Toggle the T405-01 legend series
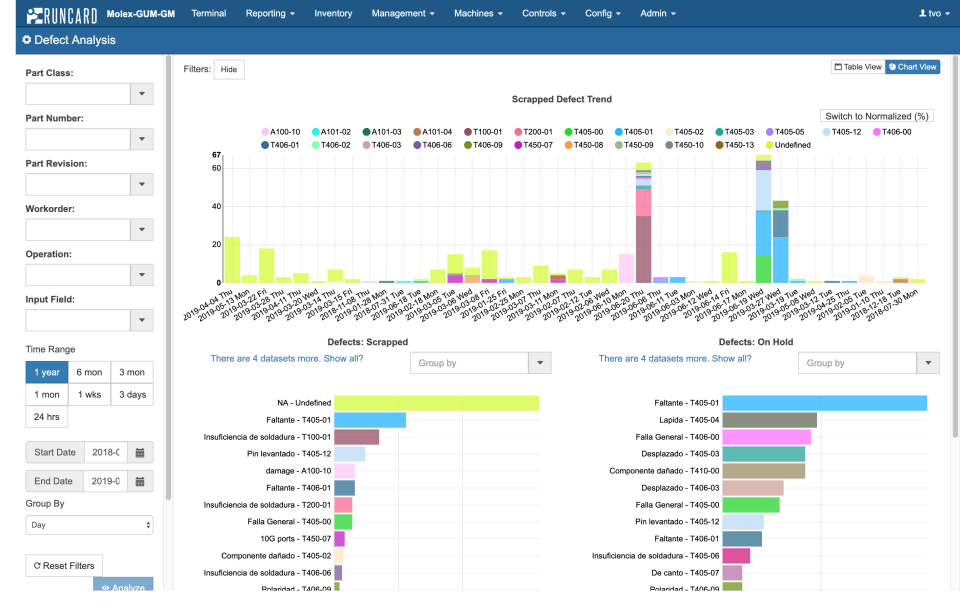960x609 pixels. pyautogui.click(x=634, y=132)
